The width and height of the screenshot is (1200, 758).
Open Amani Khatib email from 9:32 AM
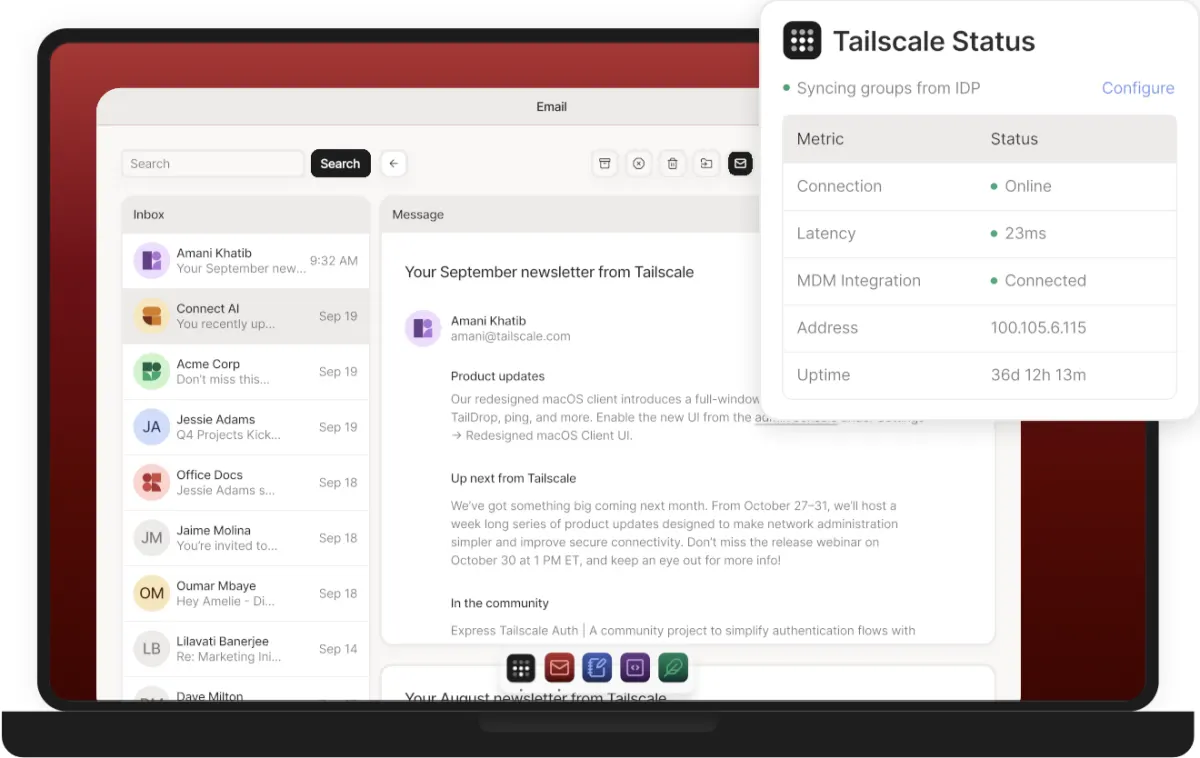tap(246, 261)
